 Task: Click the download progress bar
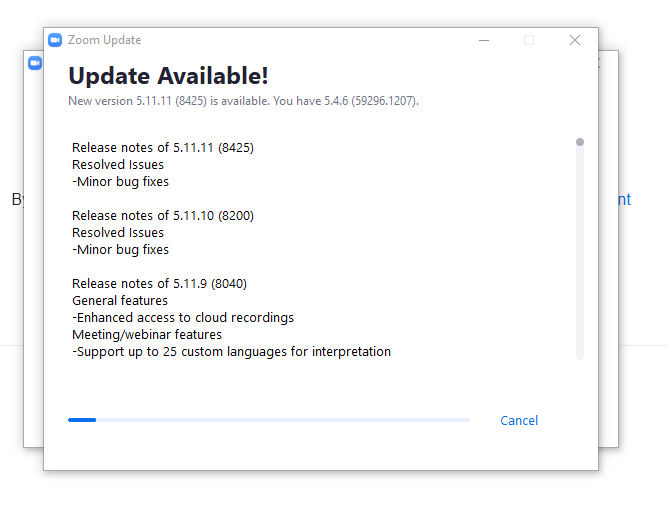point(269,420)
